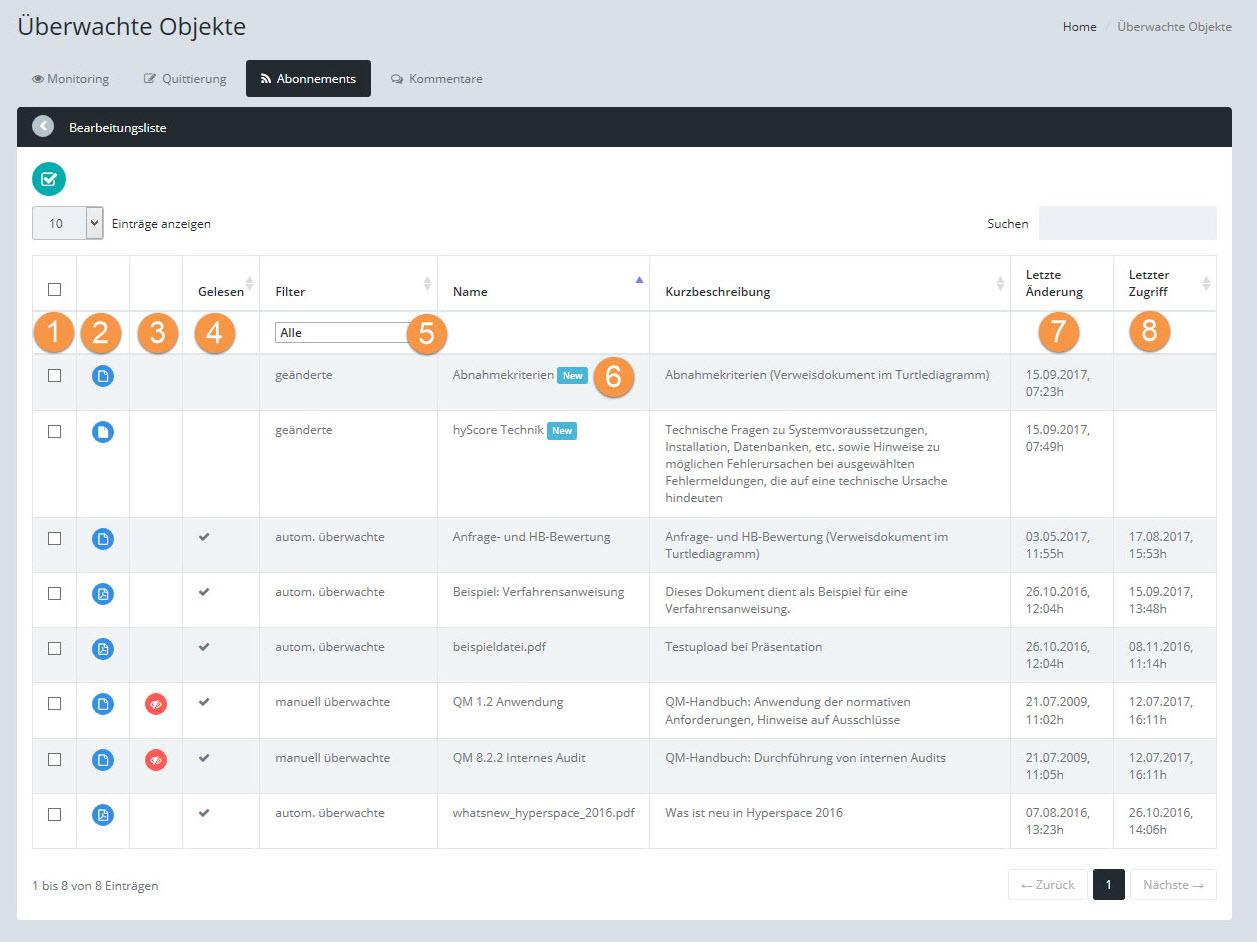
Task: Select checkbox for QM 1.2 Anwendung row
Action: click(x=55, y=703)
